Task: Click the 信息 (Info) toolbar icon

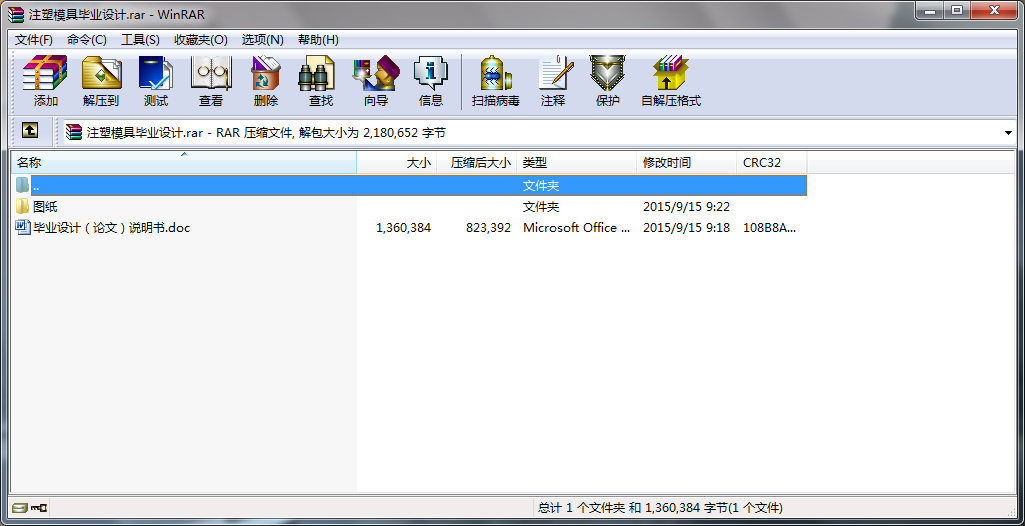Action: point(431,73)
